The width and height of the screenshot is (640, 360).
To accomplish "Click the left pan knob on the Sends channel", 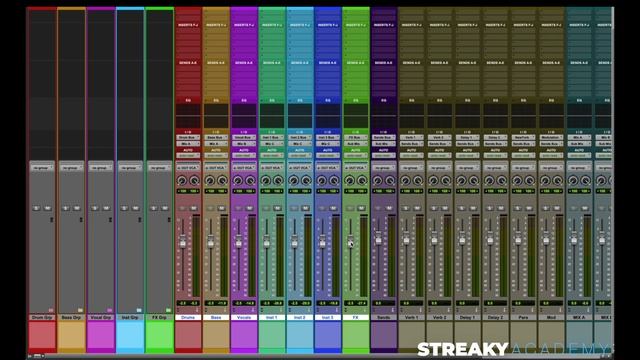I will [378, 180].
